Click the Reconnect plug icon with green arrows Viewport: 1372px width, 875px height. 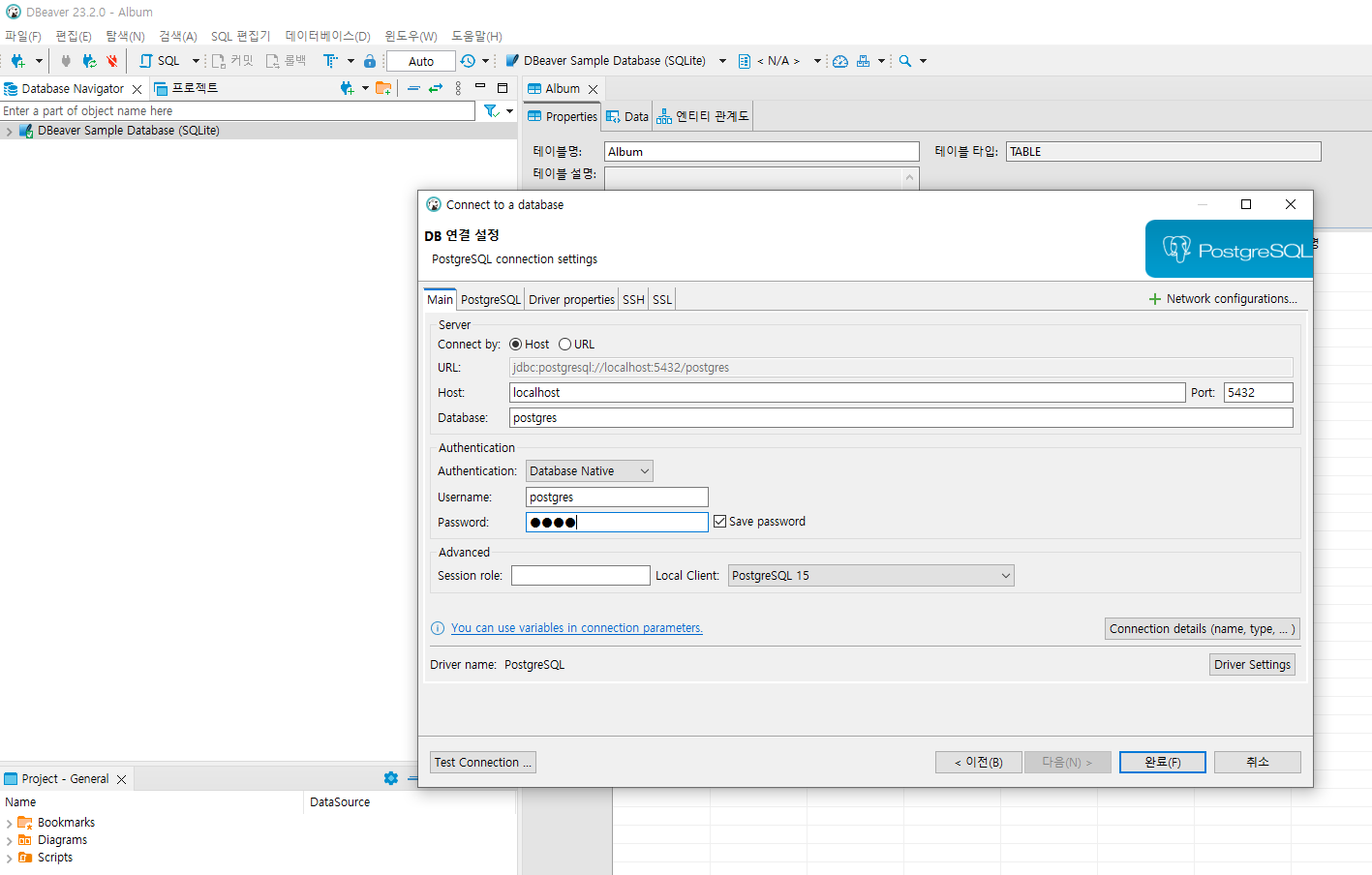[x=89, y=61]
